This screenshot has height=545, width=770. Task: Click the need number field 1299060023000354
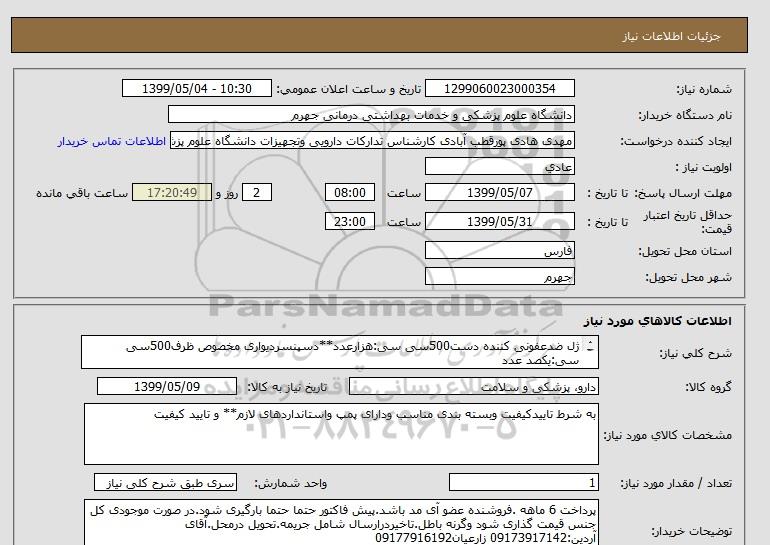click(x=499, y=89)
